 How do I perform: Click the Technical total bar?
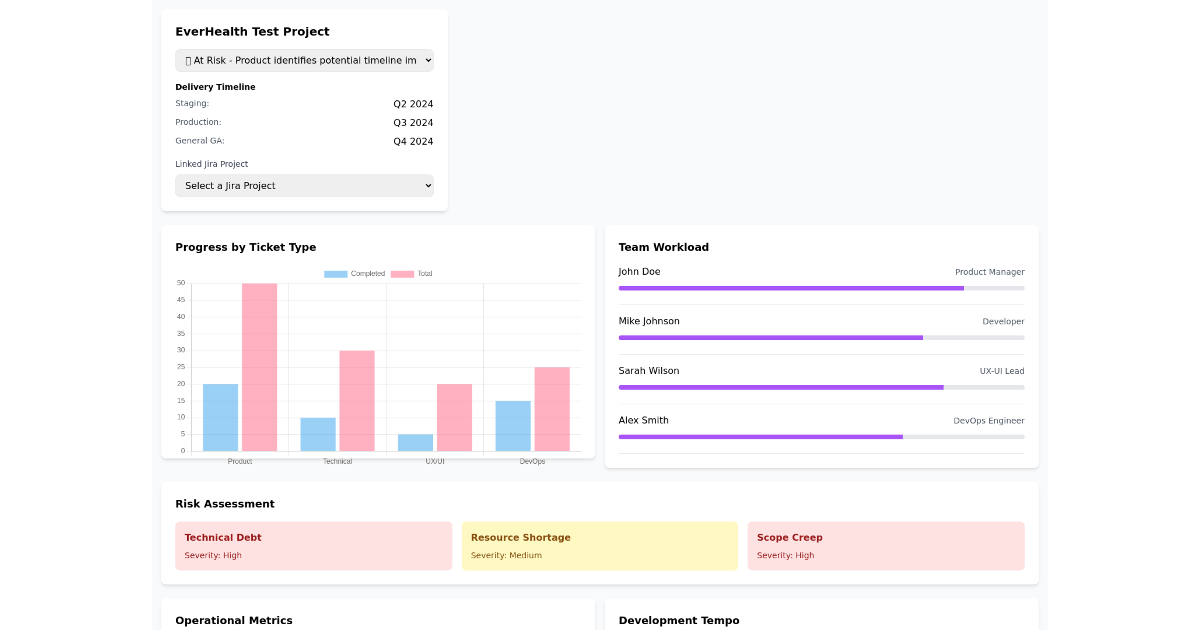(356, 400)
